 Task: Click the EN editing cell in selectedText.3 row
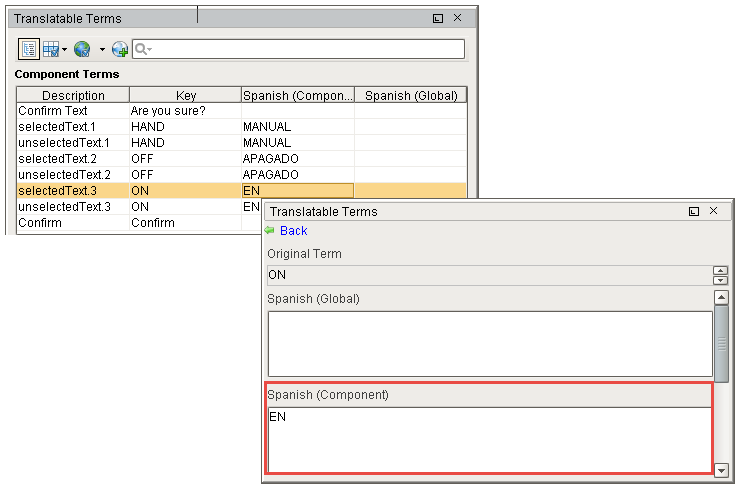[298, 191]
